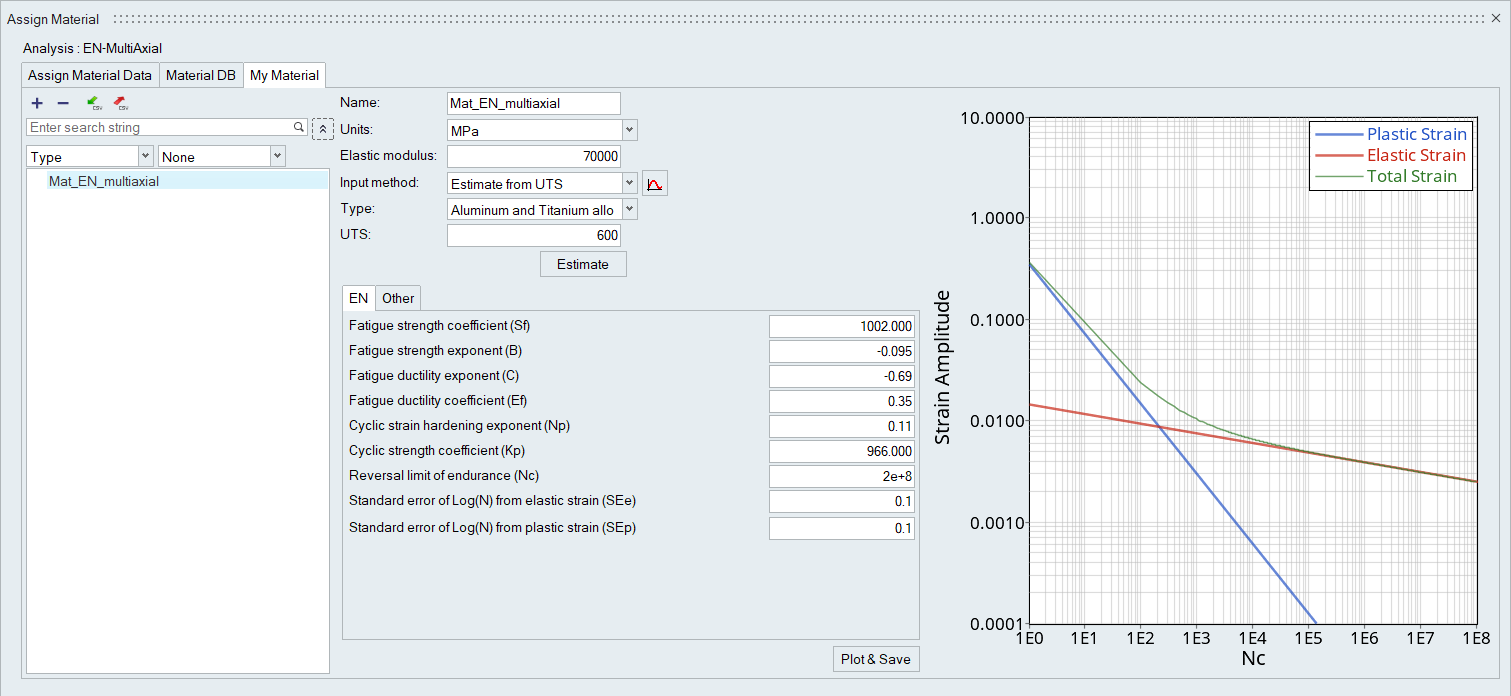Select the My Material tab

click(x=285, y=75)
